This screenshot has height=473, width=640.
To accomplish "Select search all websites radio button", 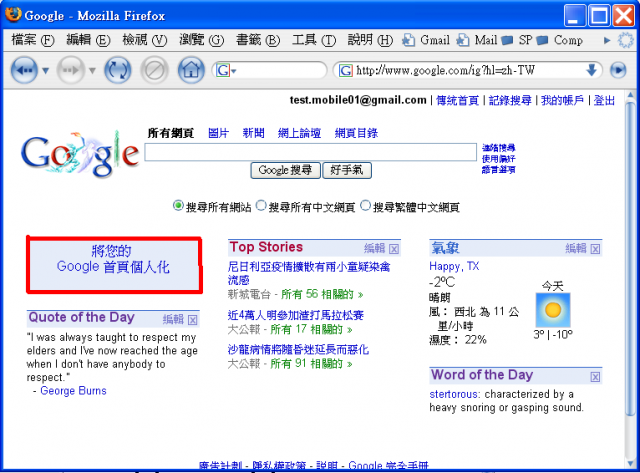I will (178, 205).
